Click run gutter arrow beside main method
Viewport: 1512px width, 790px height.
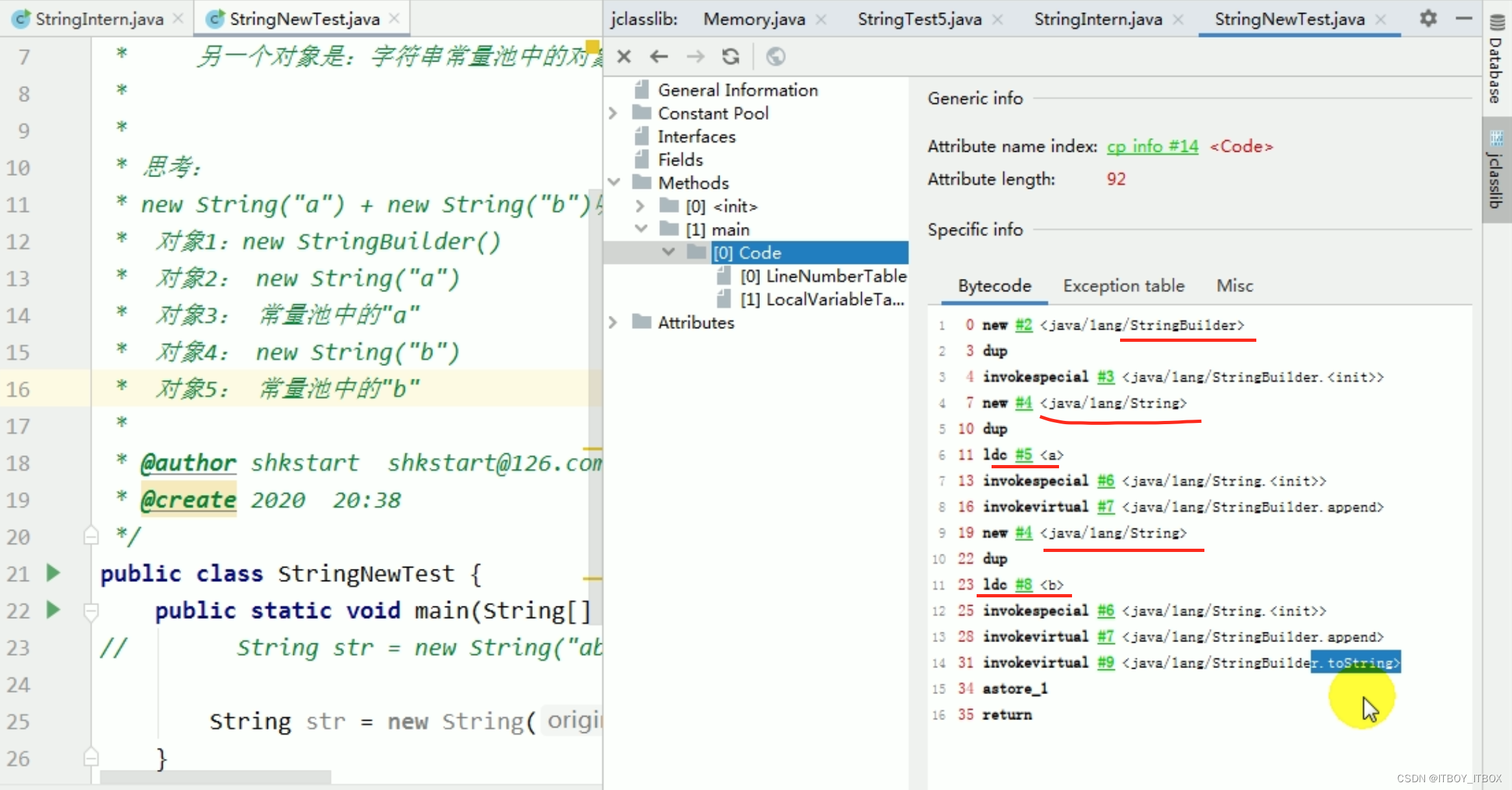[x=53, y=610]
